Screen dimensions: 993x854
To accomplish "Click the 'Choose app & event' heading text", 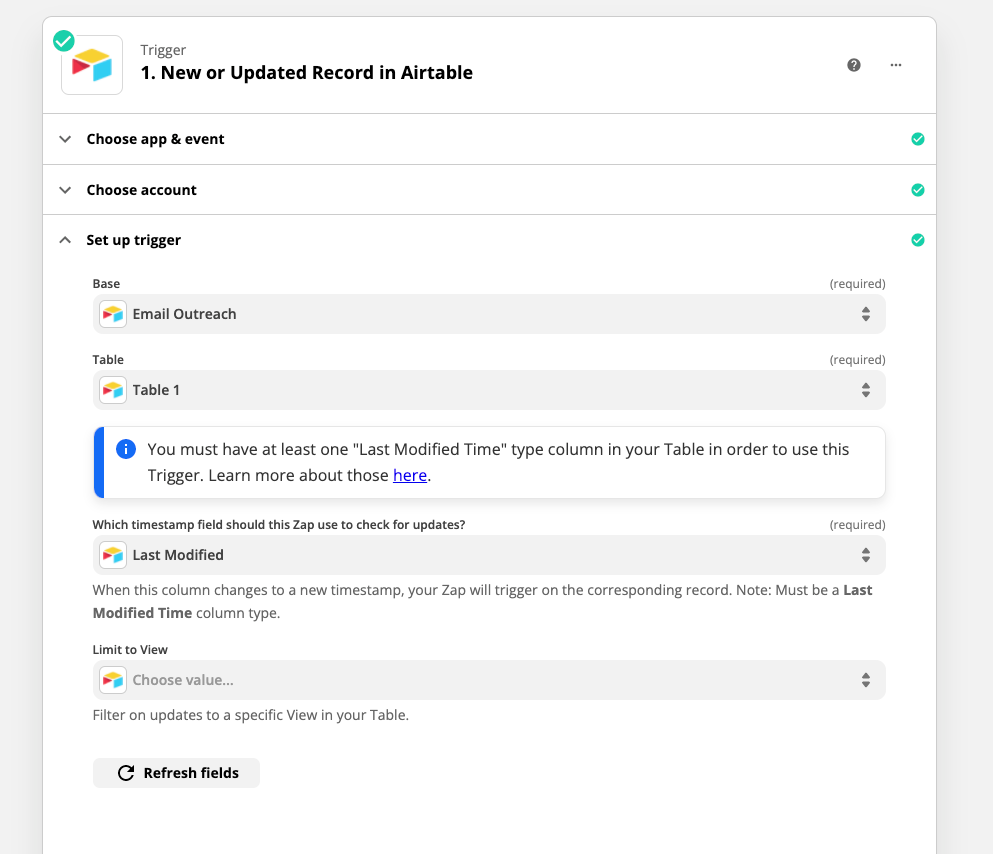I will [x=155, y=139].
